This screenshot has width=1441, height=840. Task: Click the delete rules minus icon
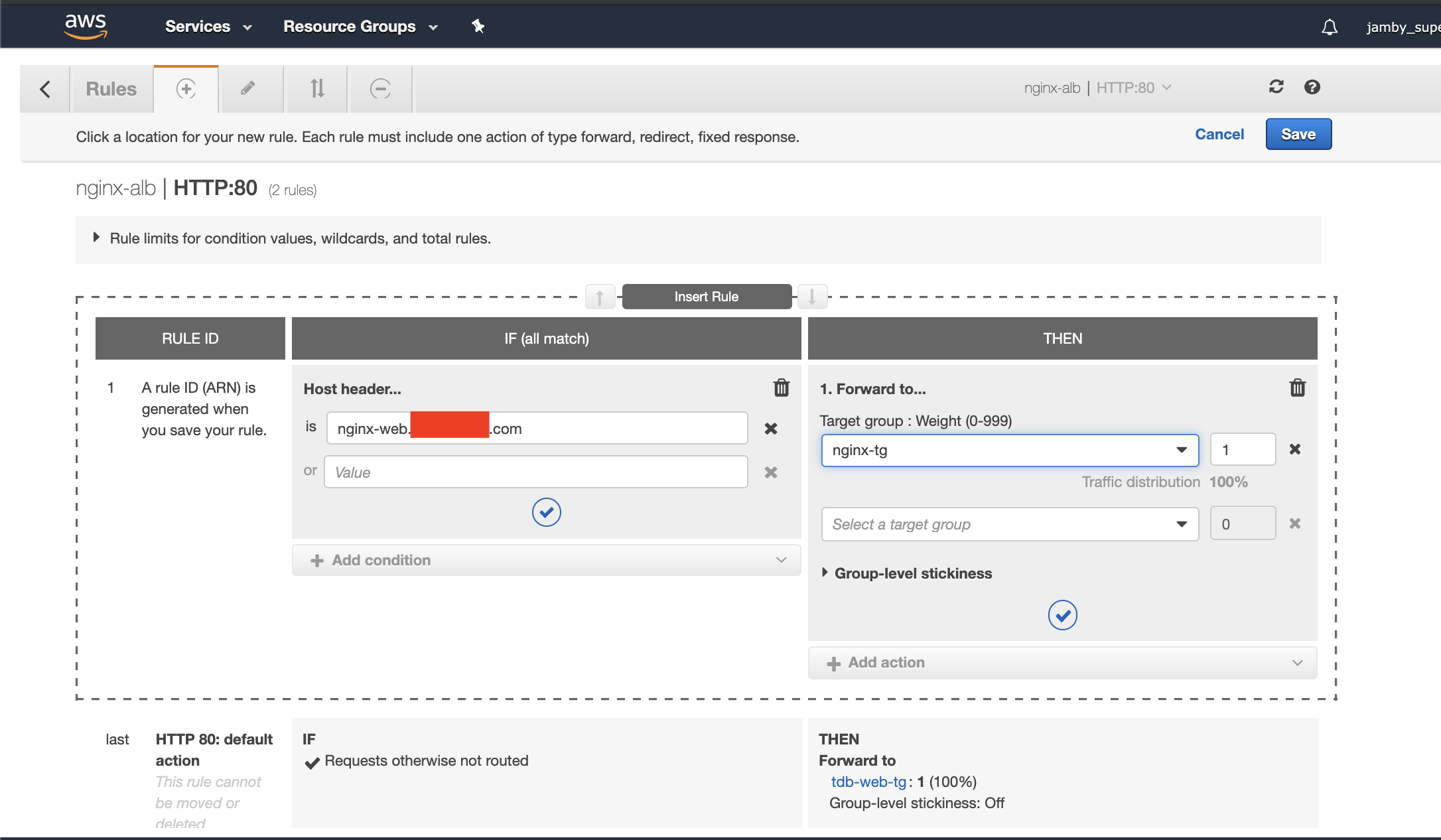pos(380,88)
